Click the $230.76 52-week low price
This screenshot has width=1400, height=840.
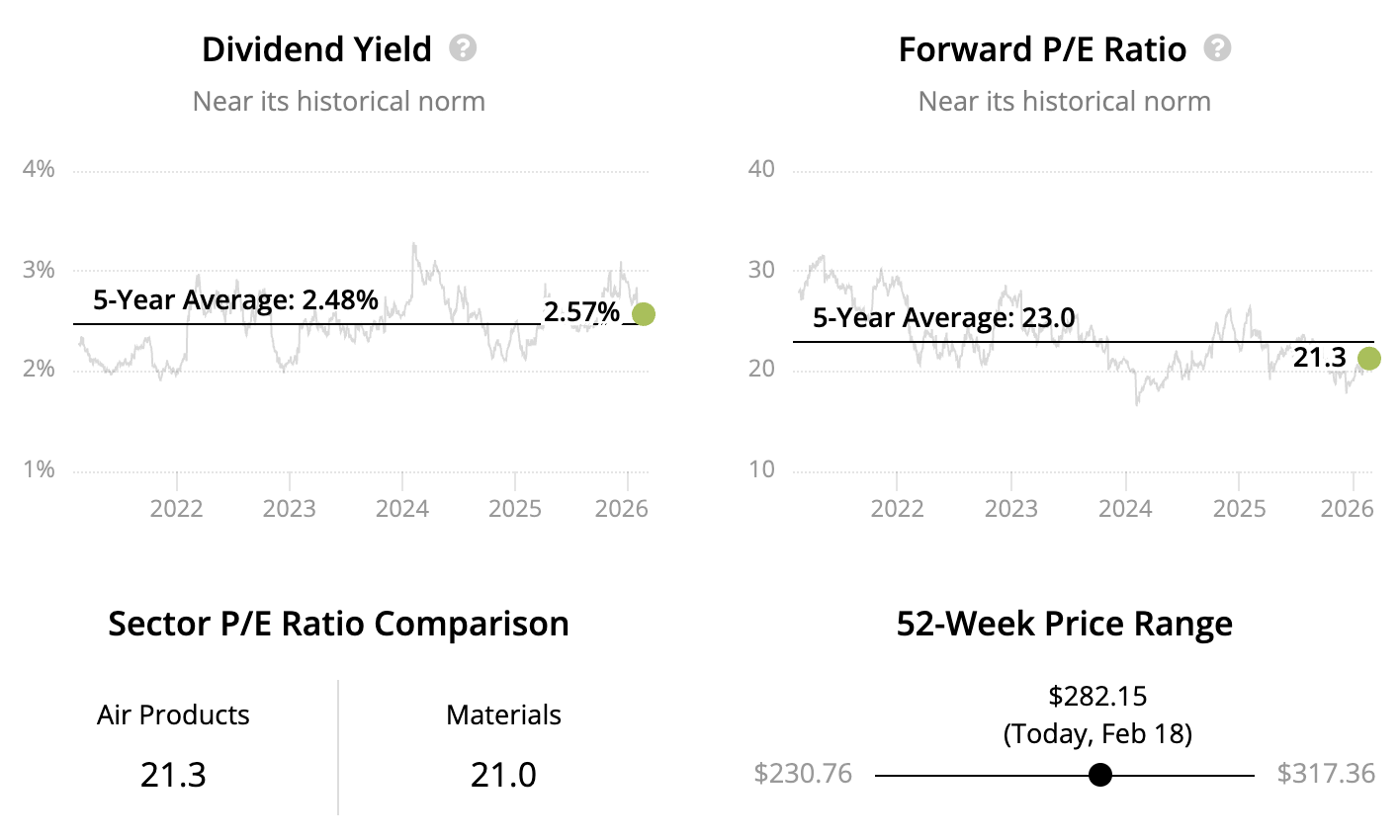(803, 773)
